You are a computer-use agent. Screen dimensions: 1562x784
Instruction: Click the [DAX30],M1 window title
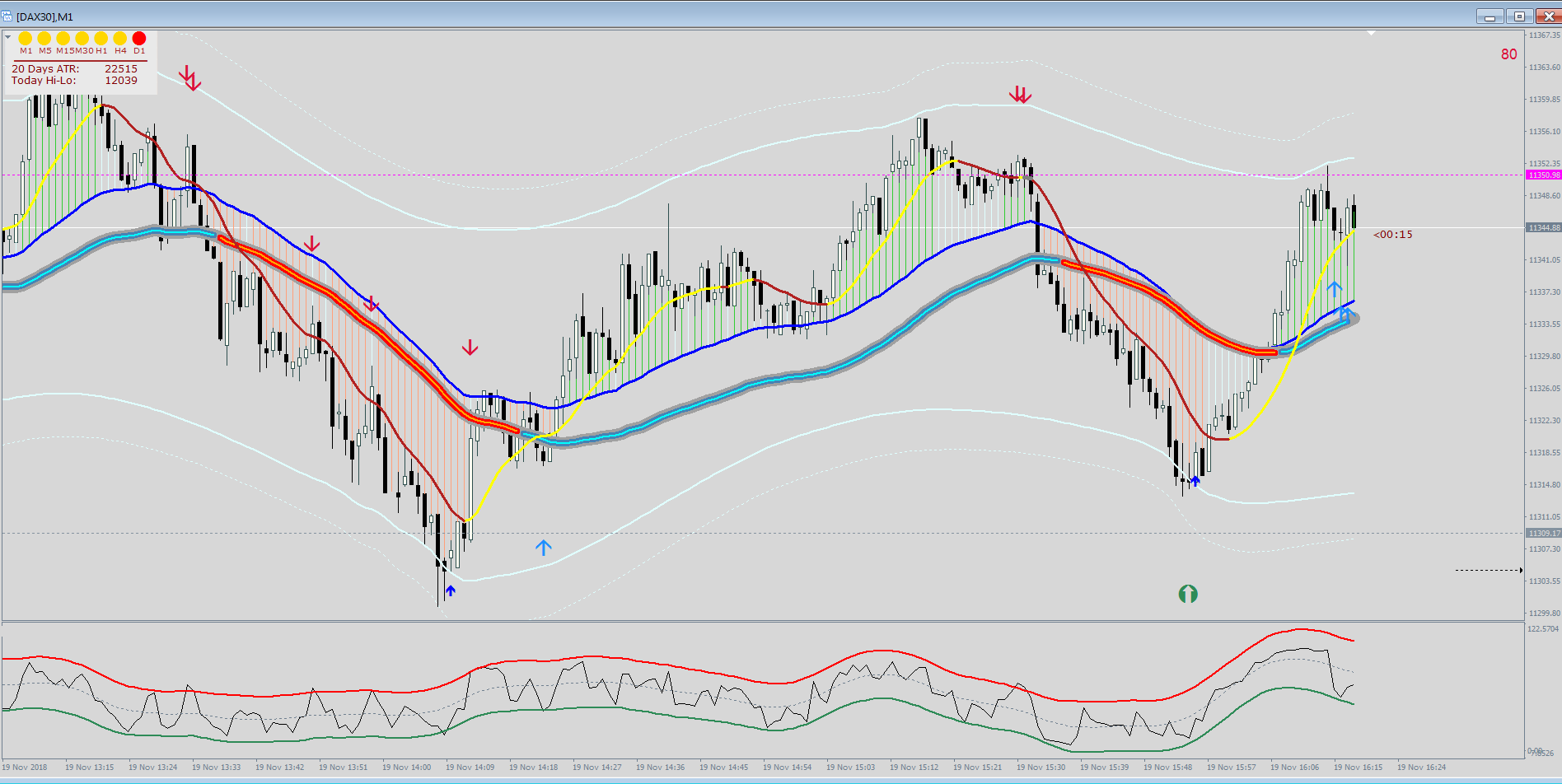(x=44, y=16)
